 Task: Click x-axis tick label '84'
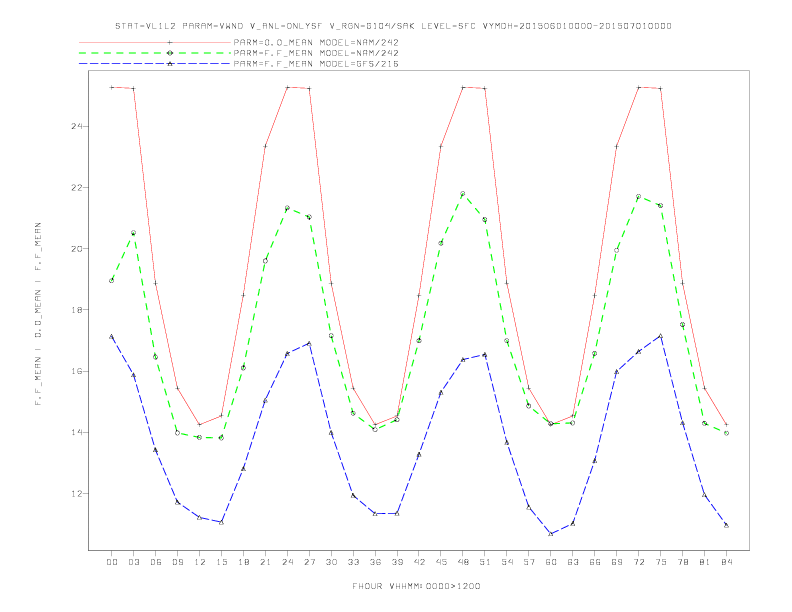726,562
